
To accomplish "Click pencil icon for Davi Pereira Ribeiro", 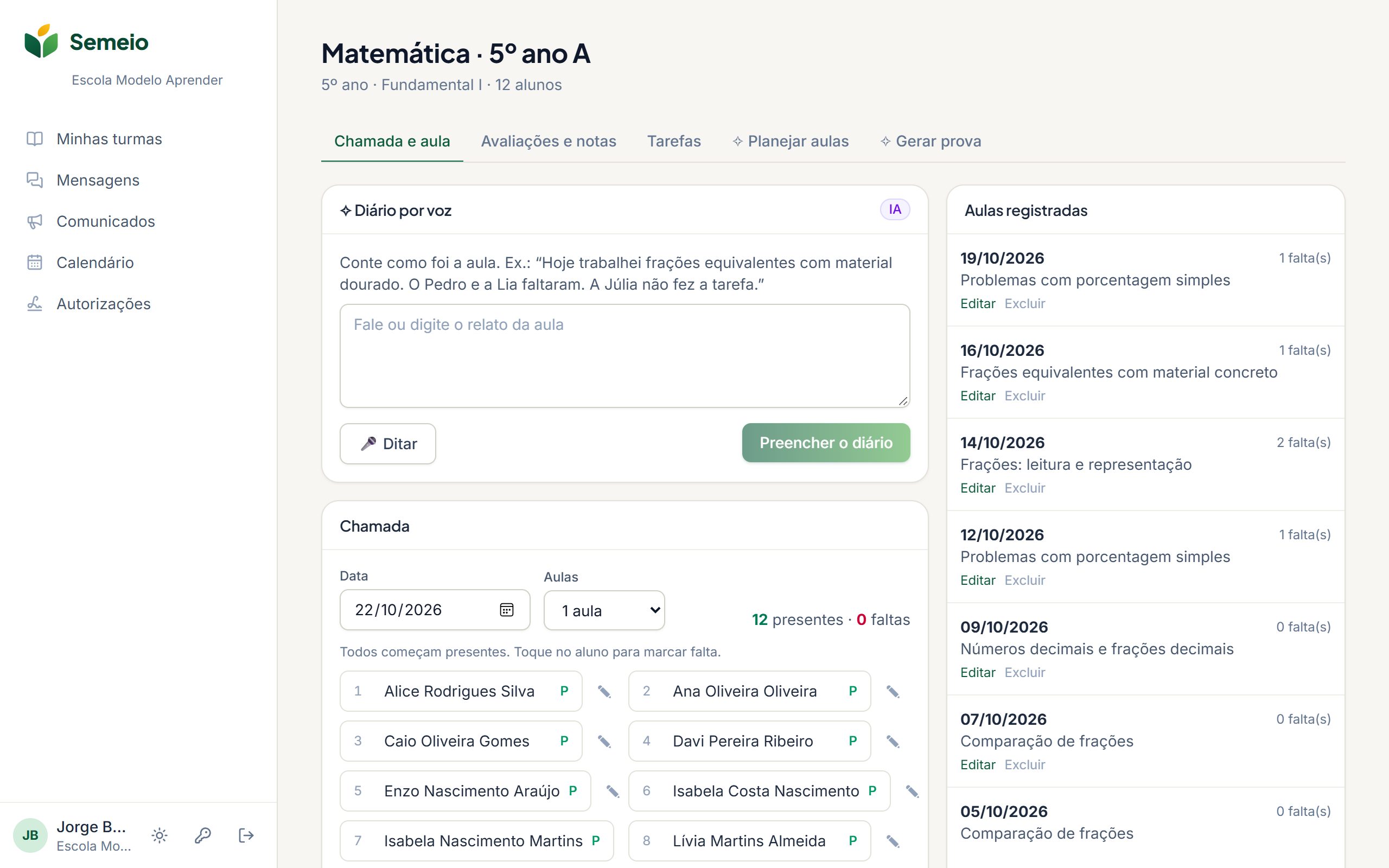I will click(893, 742).
